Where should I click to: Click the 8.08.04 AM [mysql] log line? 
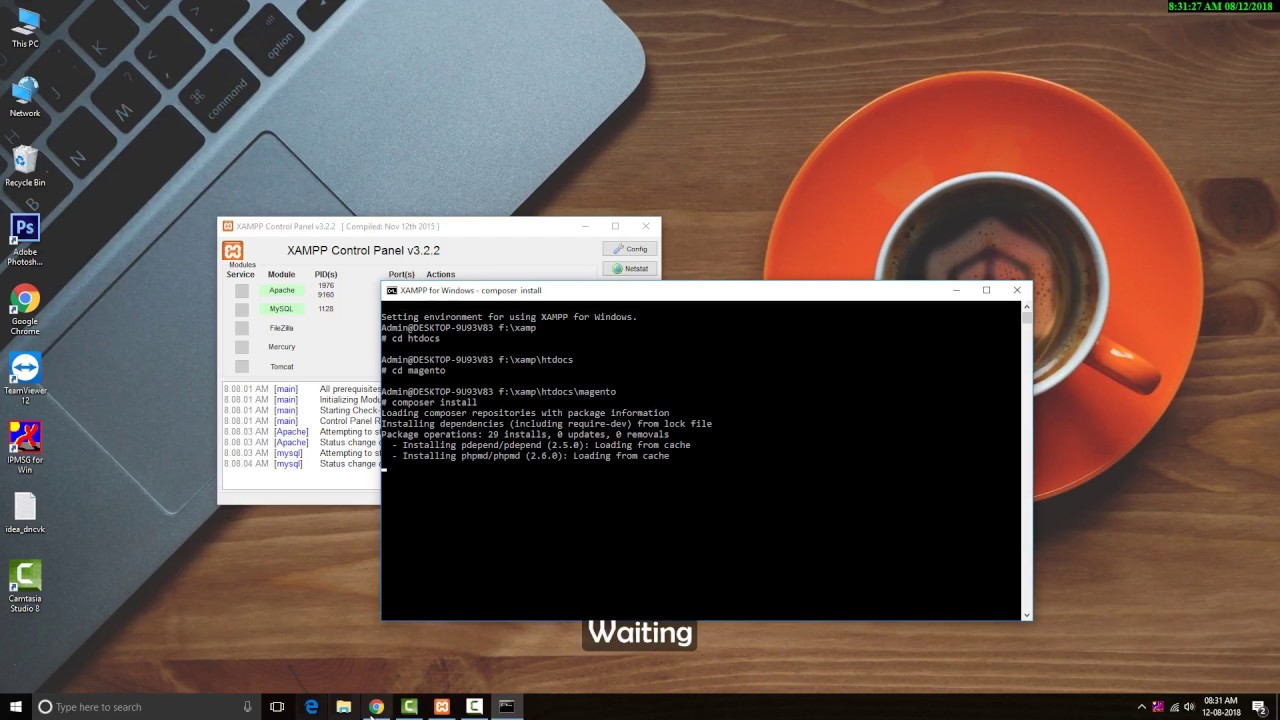302,464
